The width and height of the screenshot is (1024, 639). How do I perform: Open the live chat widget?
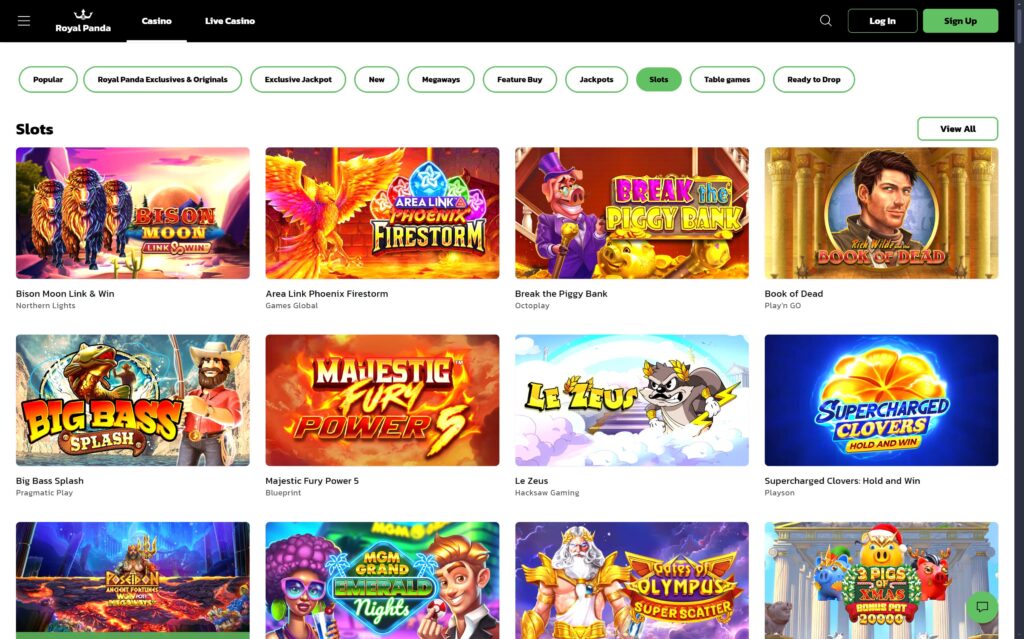[981, 607]
